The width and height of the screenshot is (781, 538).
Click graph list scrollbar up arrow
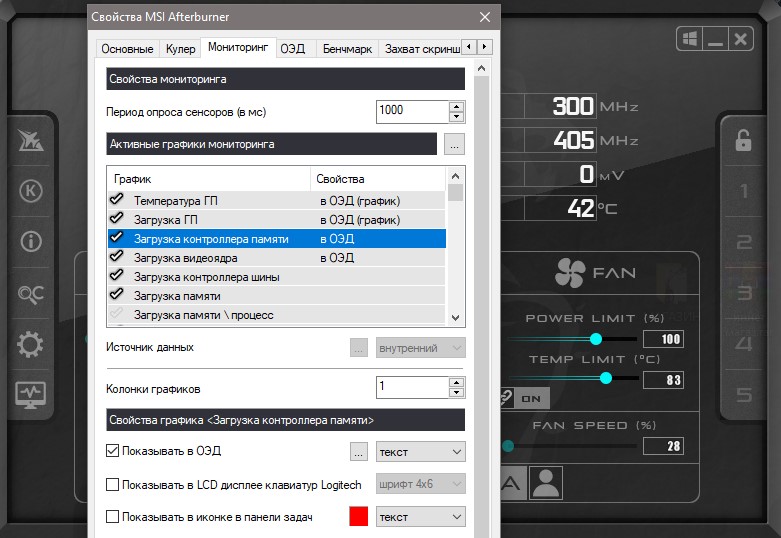point(455,176)
